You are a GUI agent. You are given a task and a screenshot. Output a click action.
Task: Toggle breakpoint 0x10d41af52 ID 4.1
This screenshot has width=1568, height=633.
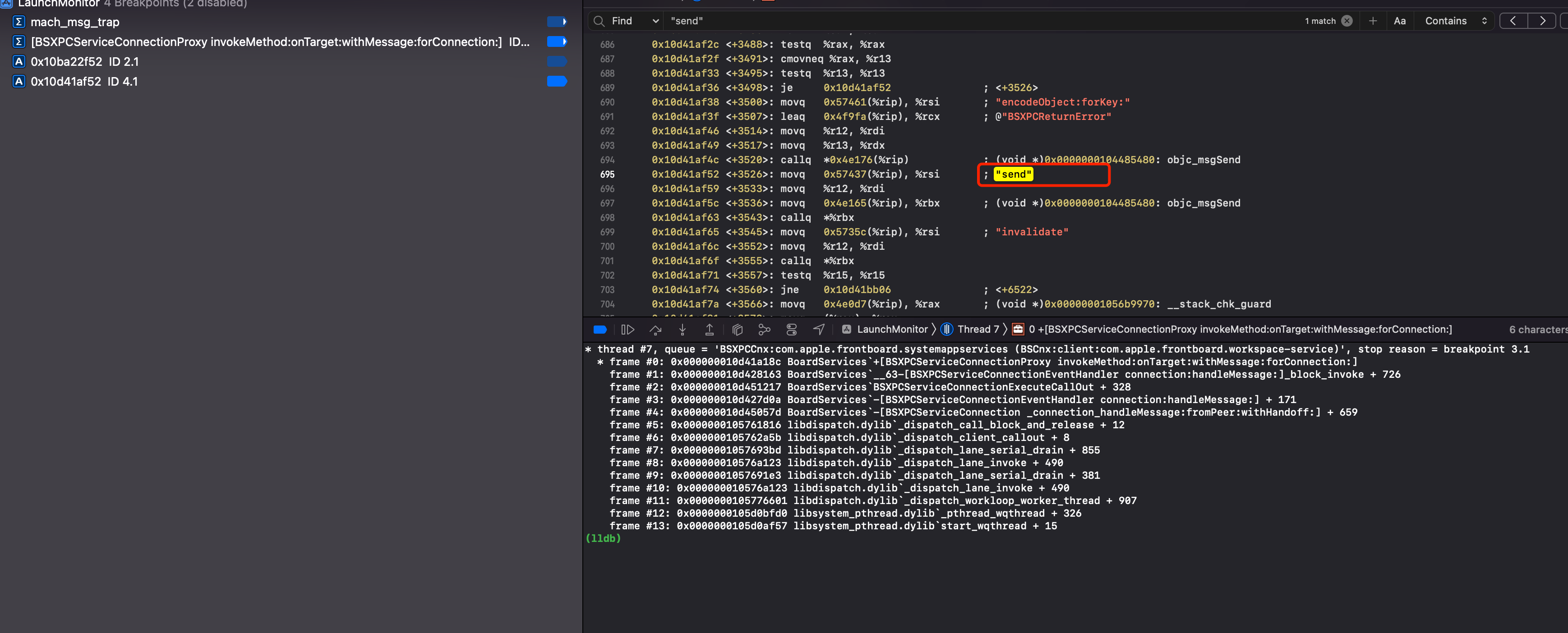(x=556, y=81)
